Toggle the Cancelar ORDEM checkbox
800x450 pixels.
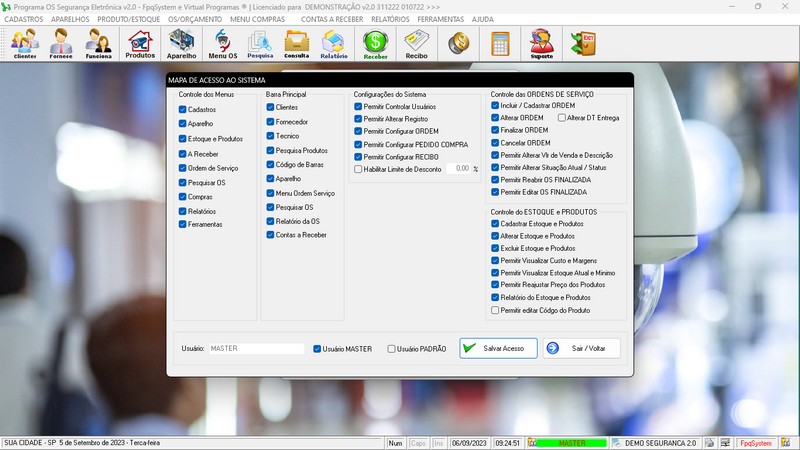[x=495, y=143]
